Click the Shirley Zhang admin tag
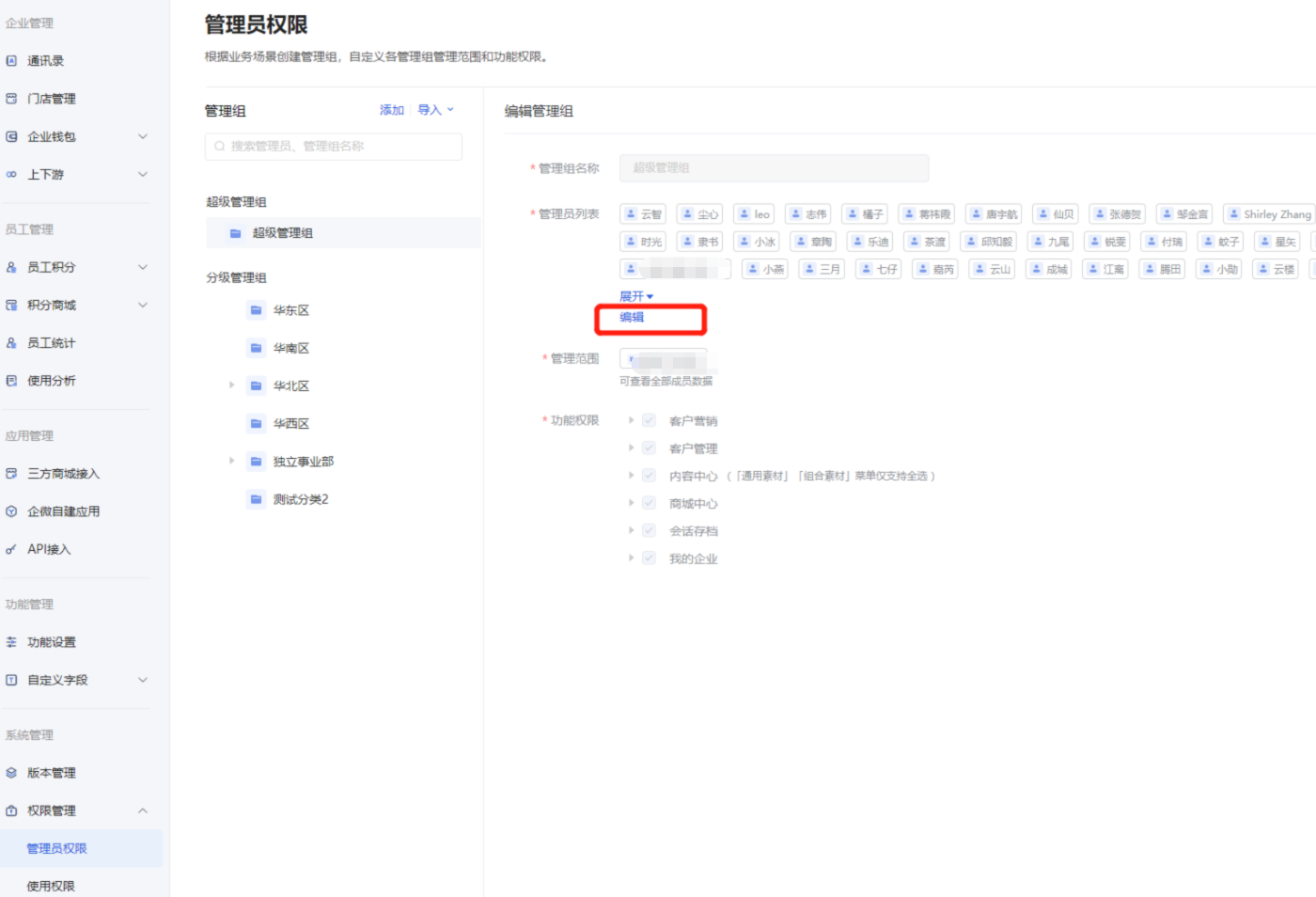 pyautogui.click(x=1269, y=214)
